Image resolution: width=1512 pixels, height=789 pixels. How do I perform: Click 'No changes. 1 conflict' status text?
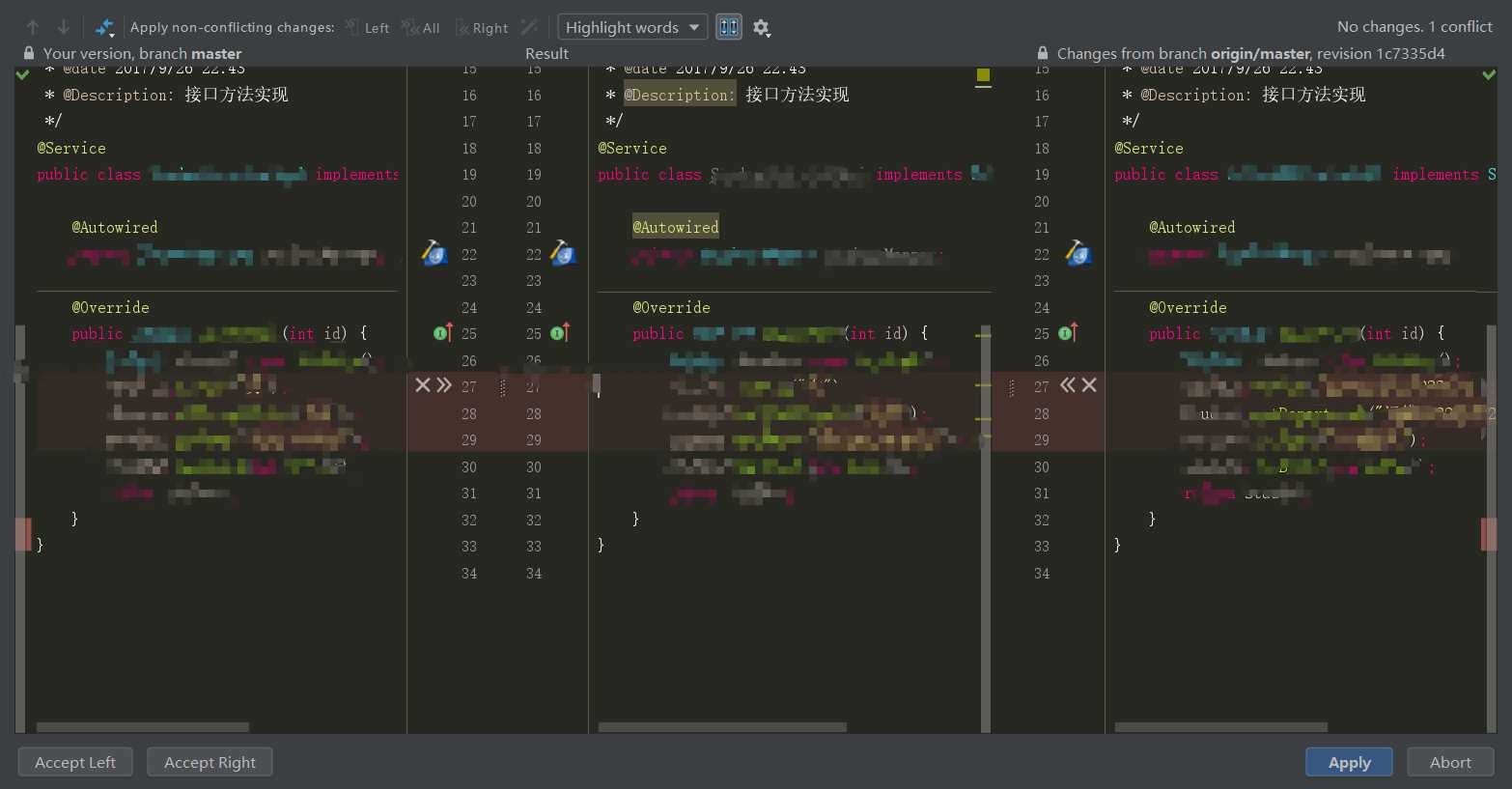1414,27
